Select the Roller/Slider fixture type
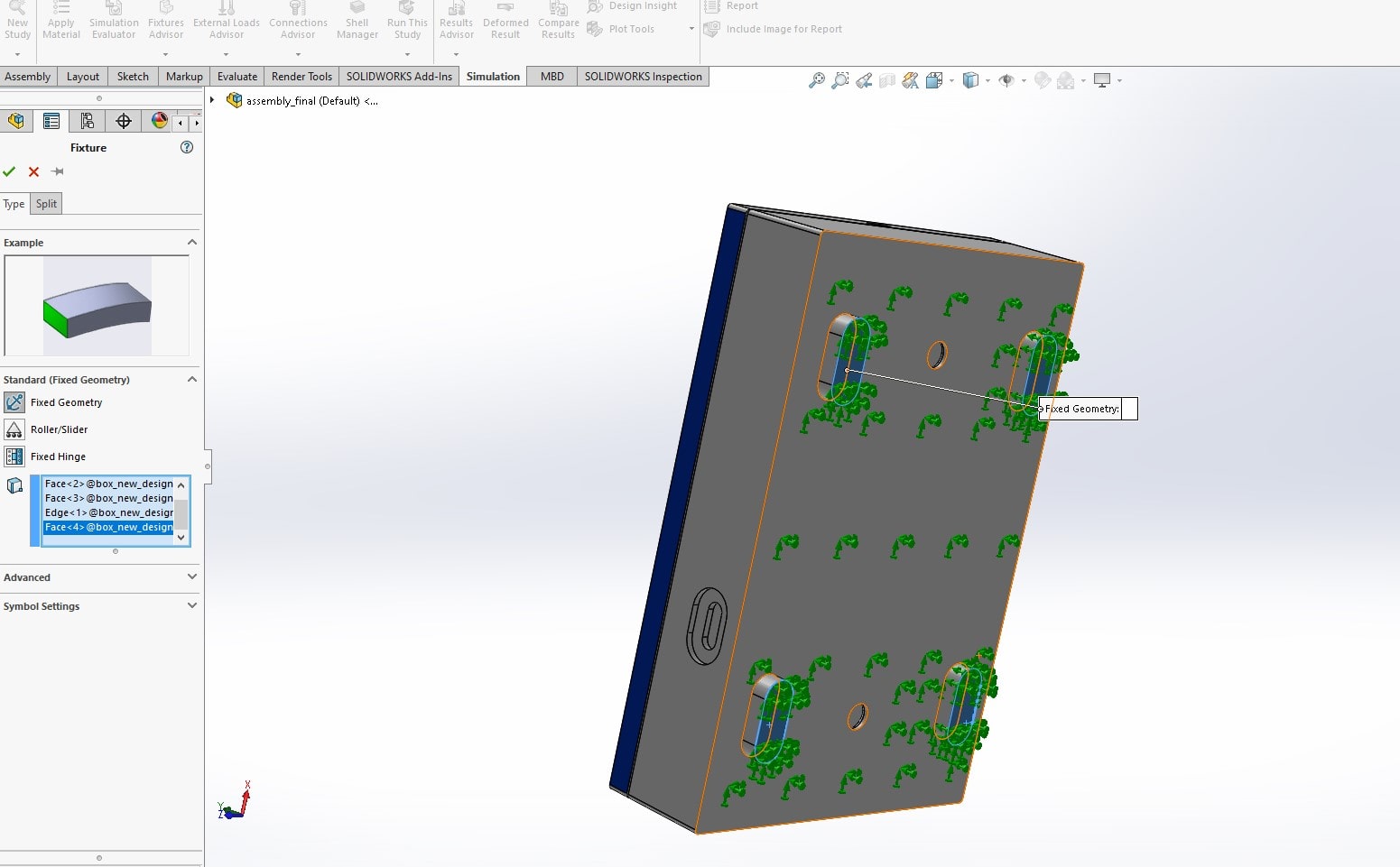Screen dimensions: 1400x867 click(x=14, y=429)
